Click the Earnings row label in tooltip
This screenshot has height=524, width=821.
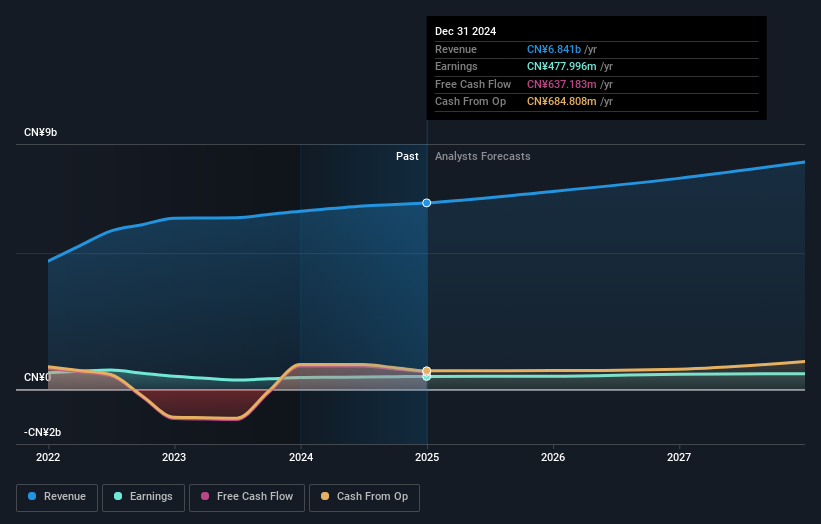click(457, 66)
